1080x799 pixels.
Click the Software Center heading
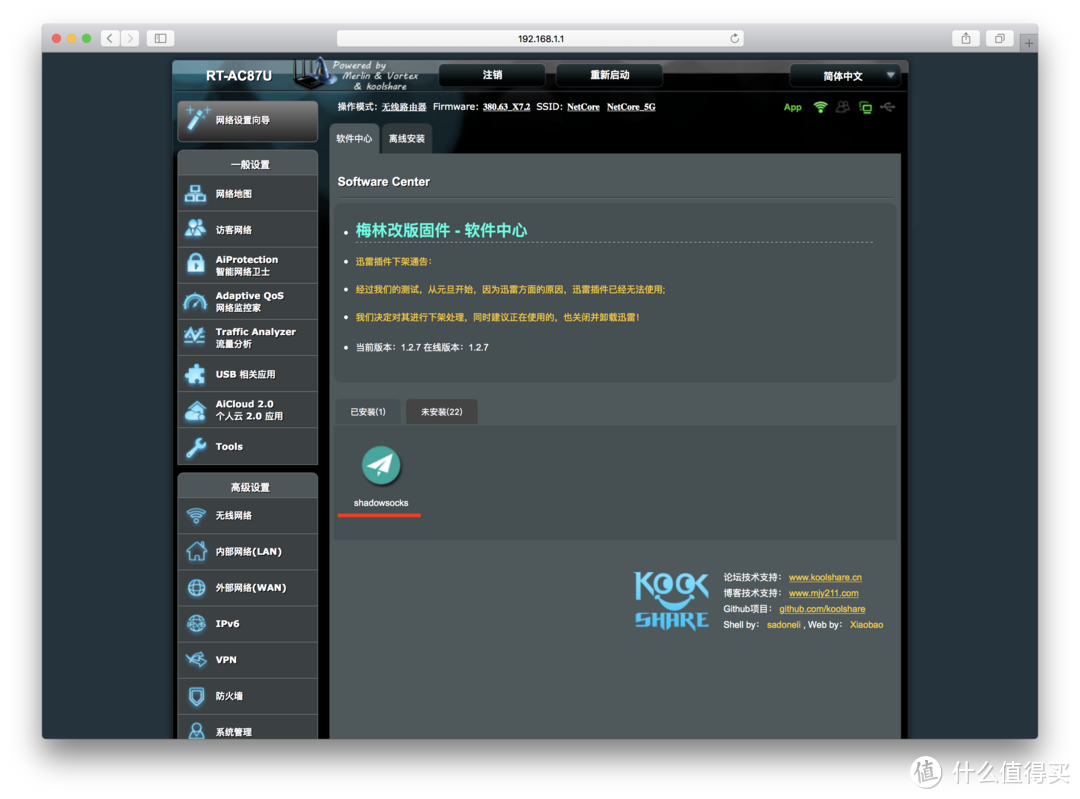[x=384, y=182]
